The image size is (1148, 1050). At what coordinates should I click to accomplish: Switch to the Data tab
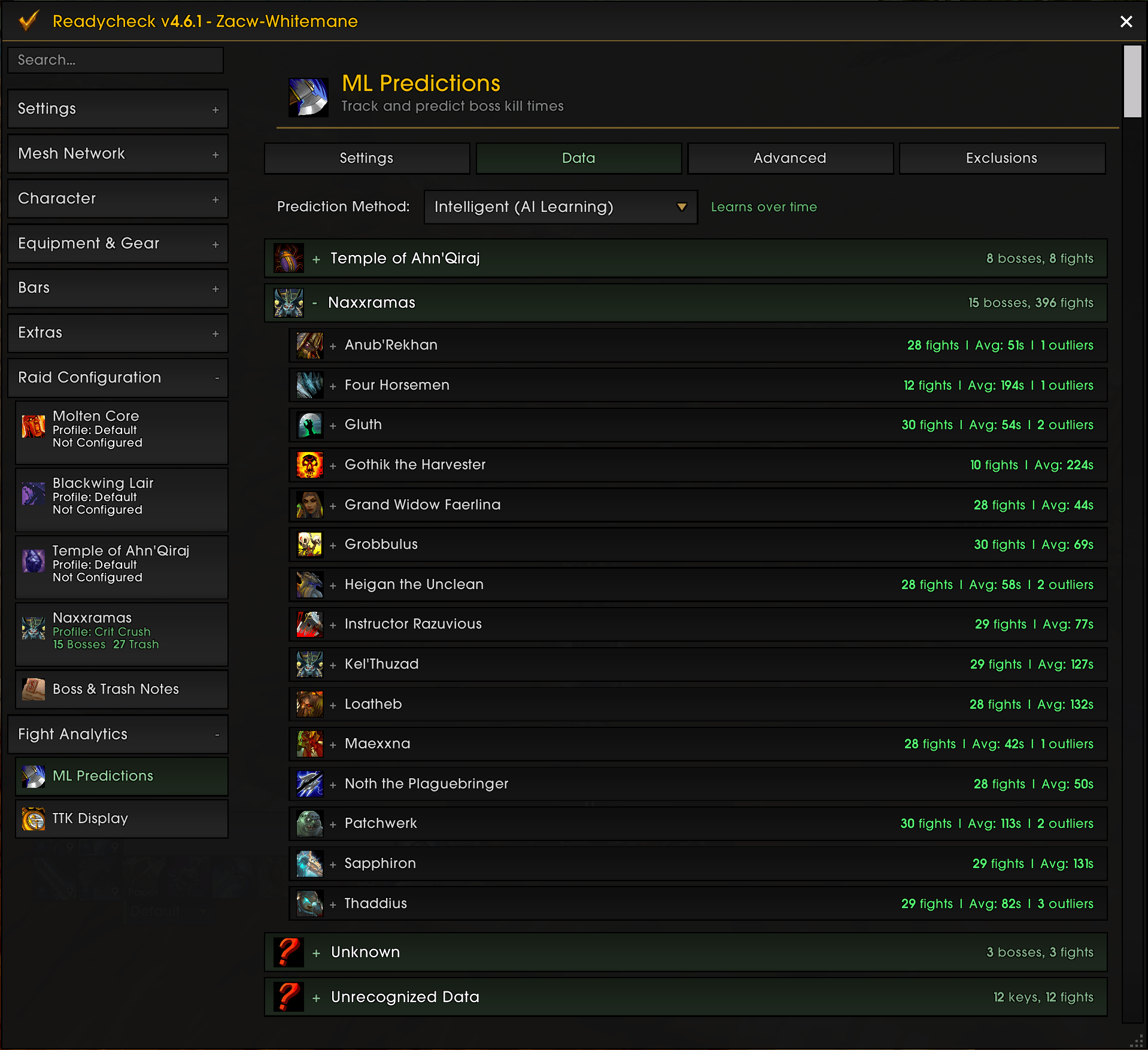579,158
